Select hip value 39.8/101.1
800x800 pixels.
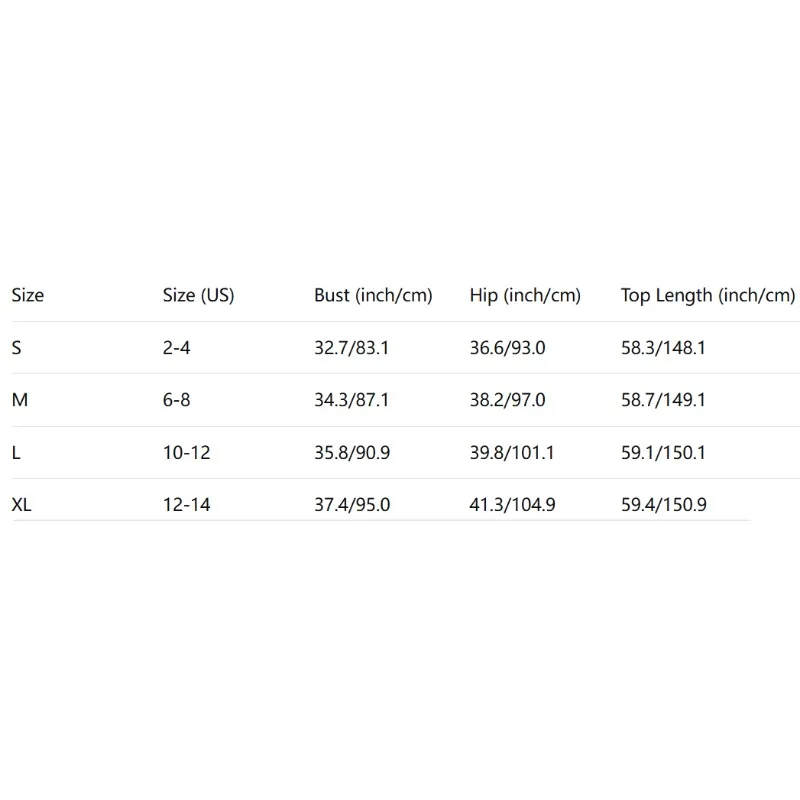click(x=511, y=453)
